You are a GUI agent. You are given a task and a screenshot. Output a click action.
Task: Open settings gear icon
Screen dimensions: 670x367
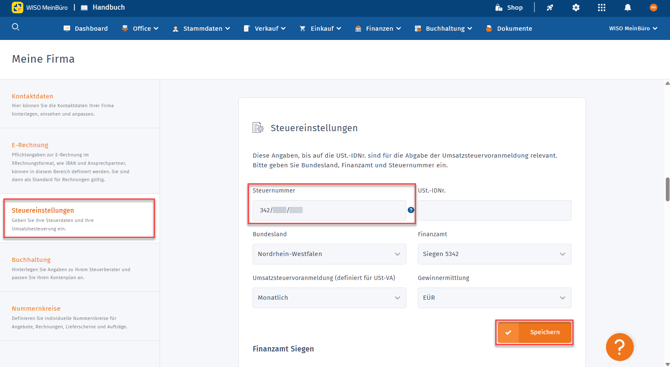click(x=576, y=7)
